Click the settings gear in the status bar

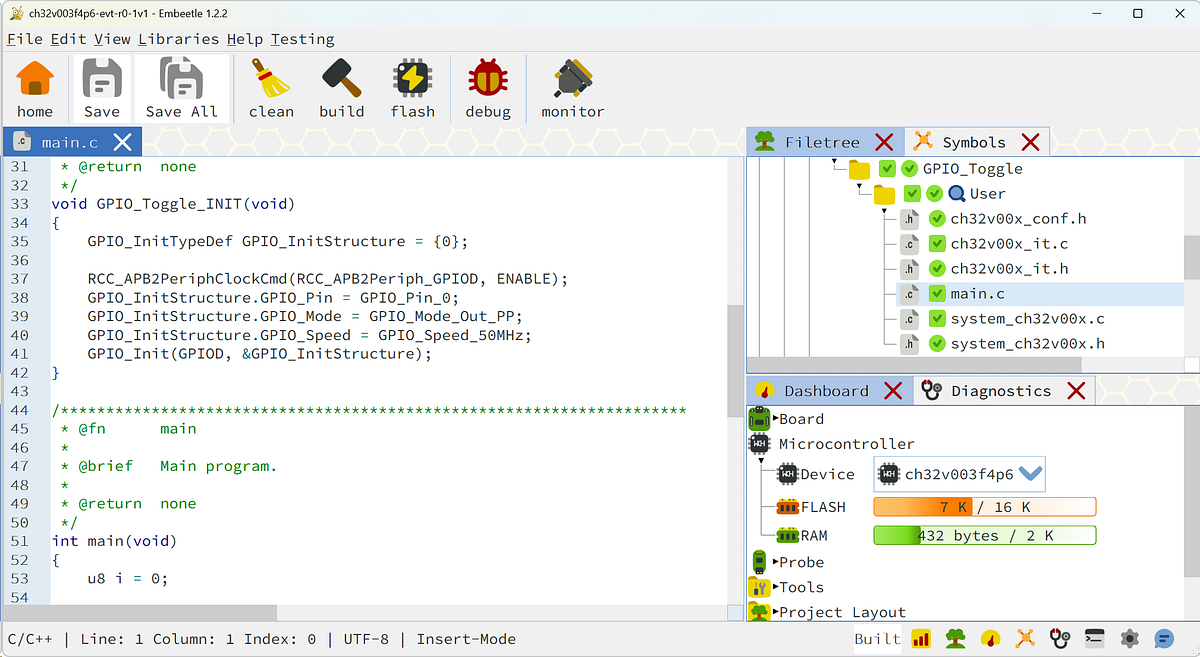click(x=1129, y=639)
